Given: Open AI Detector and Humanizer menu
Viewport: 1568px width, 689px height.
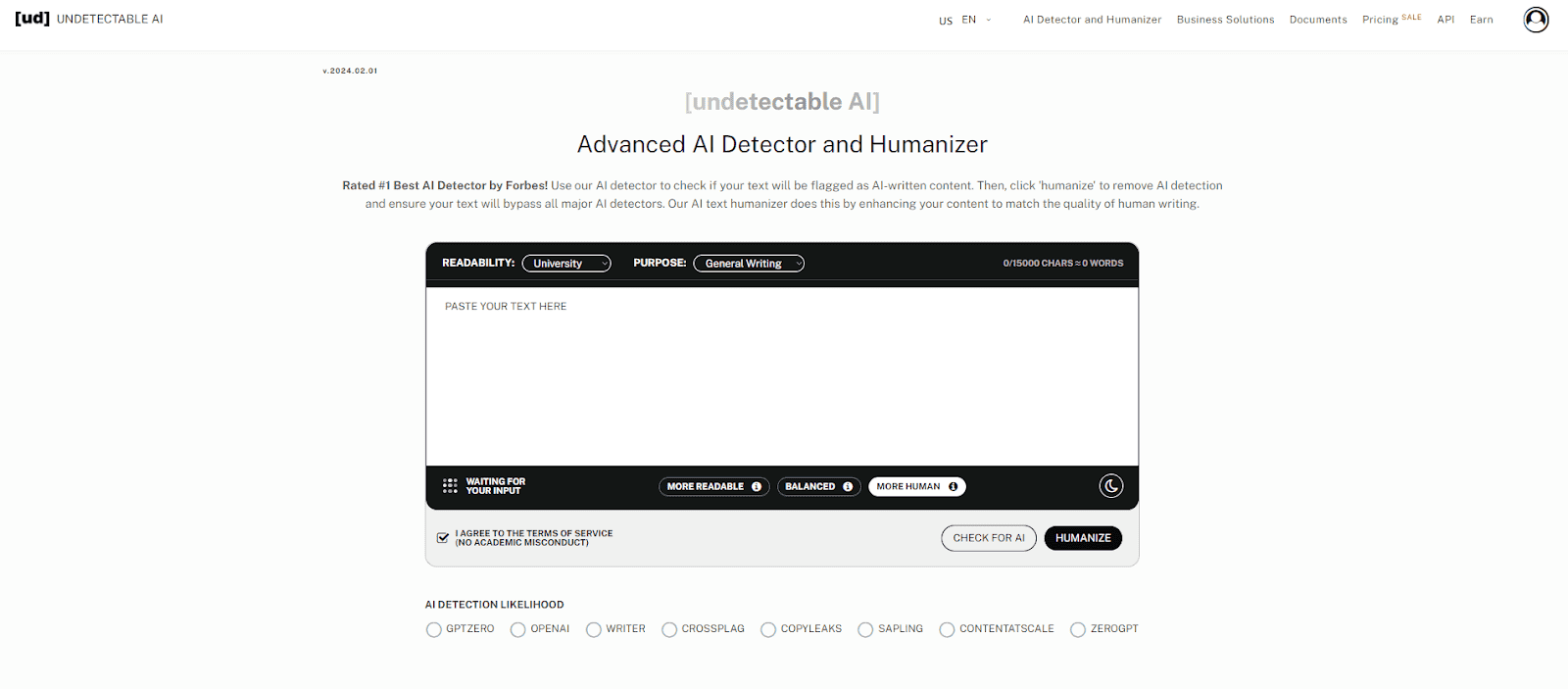Looking at the screenshot, I should pyautogui.click(x=1093, y=20).
